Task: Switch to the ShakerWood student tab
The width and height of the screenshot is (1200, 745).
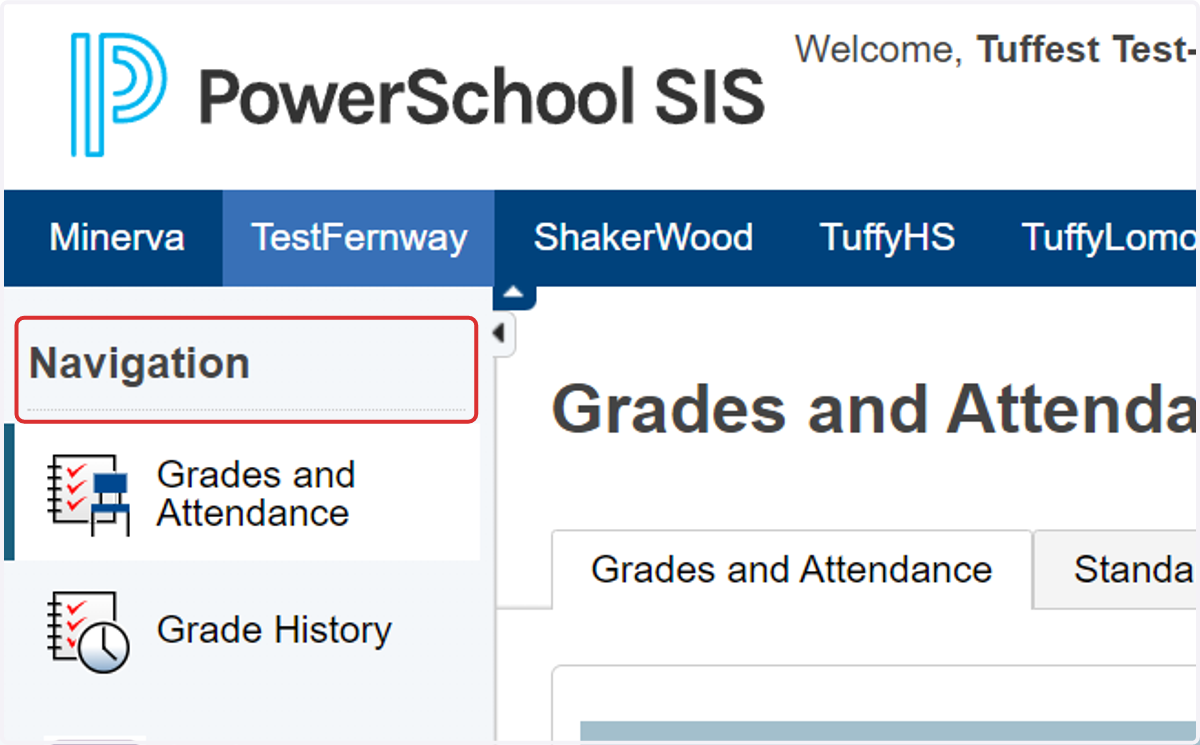Action: click(x=643, y=238)
